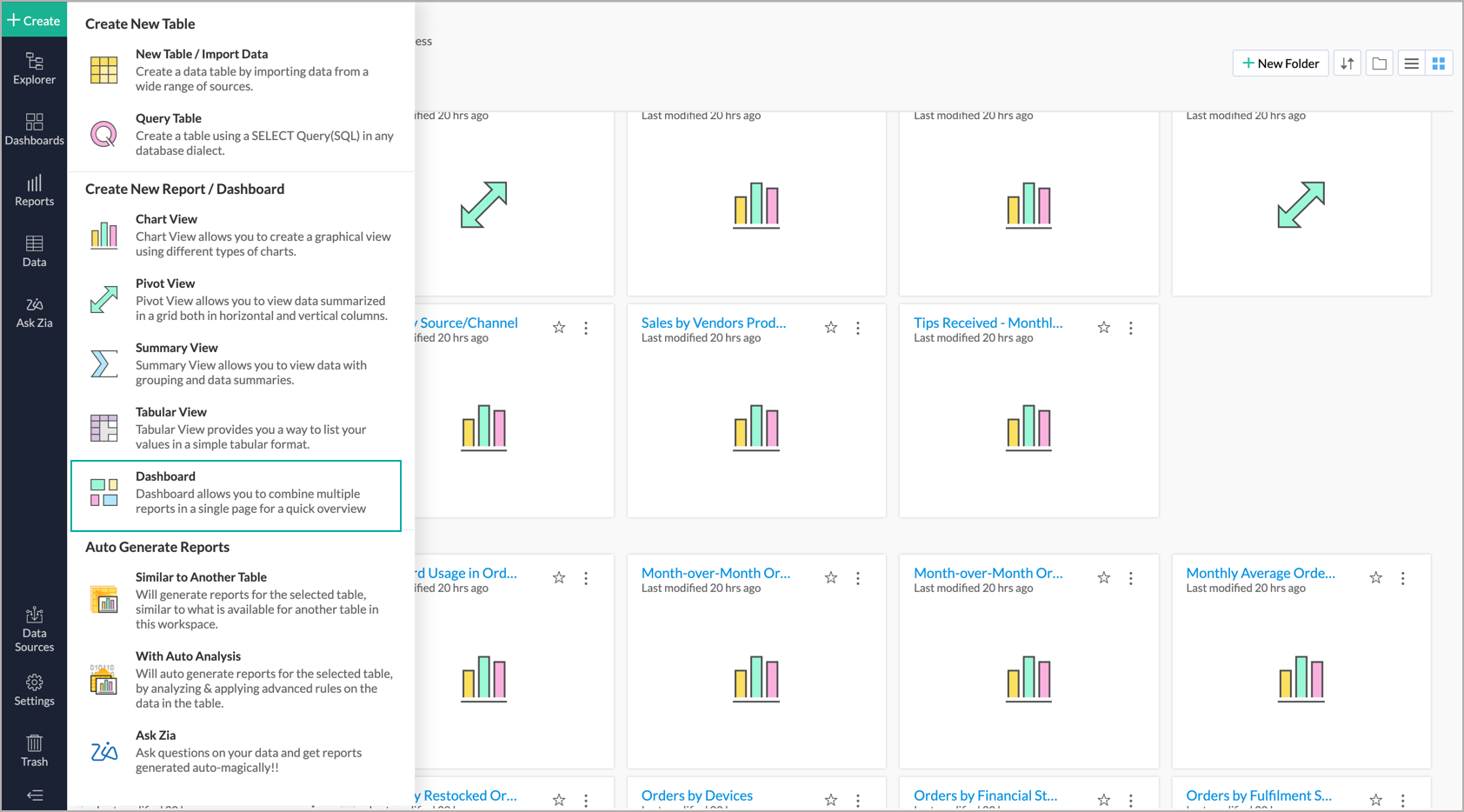Screen dimensions: 1464x812
Task: Open the Orders by Financial Status report
Action: click(985, 795)
